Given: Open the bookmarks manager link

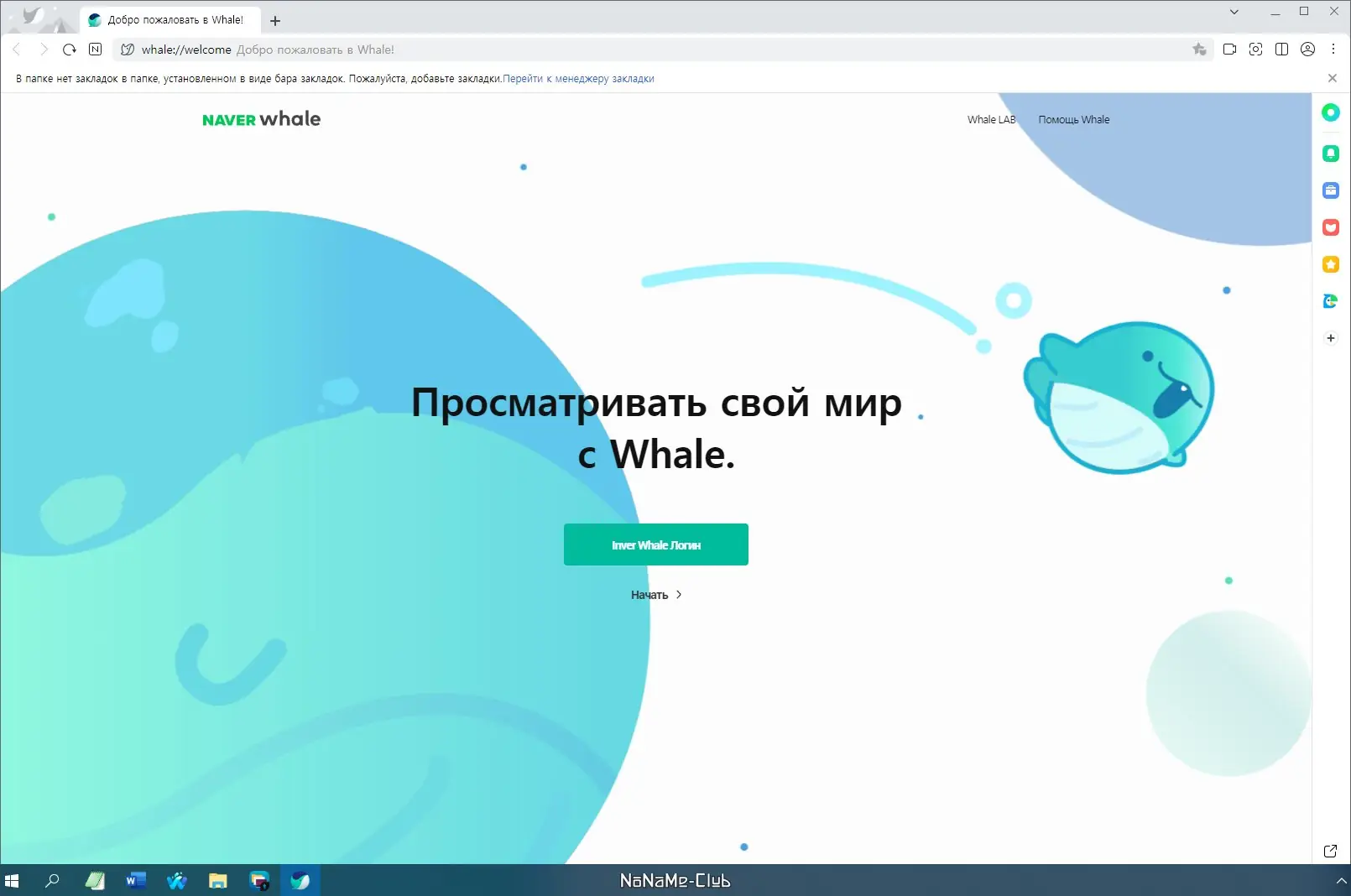Looking at the screenshot, I should click(578, 78).
